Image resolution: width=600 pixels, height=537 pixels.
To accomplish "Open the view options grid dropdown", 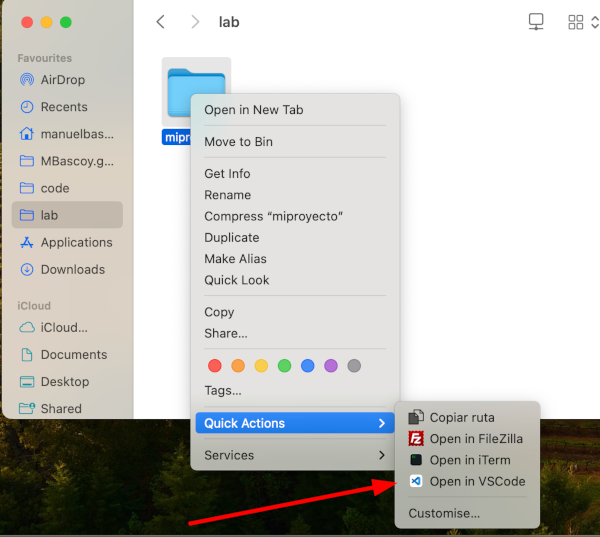I will coord(580,21).
